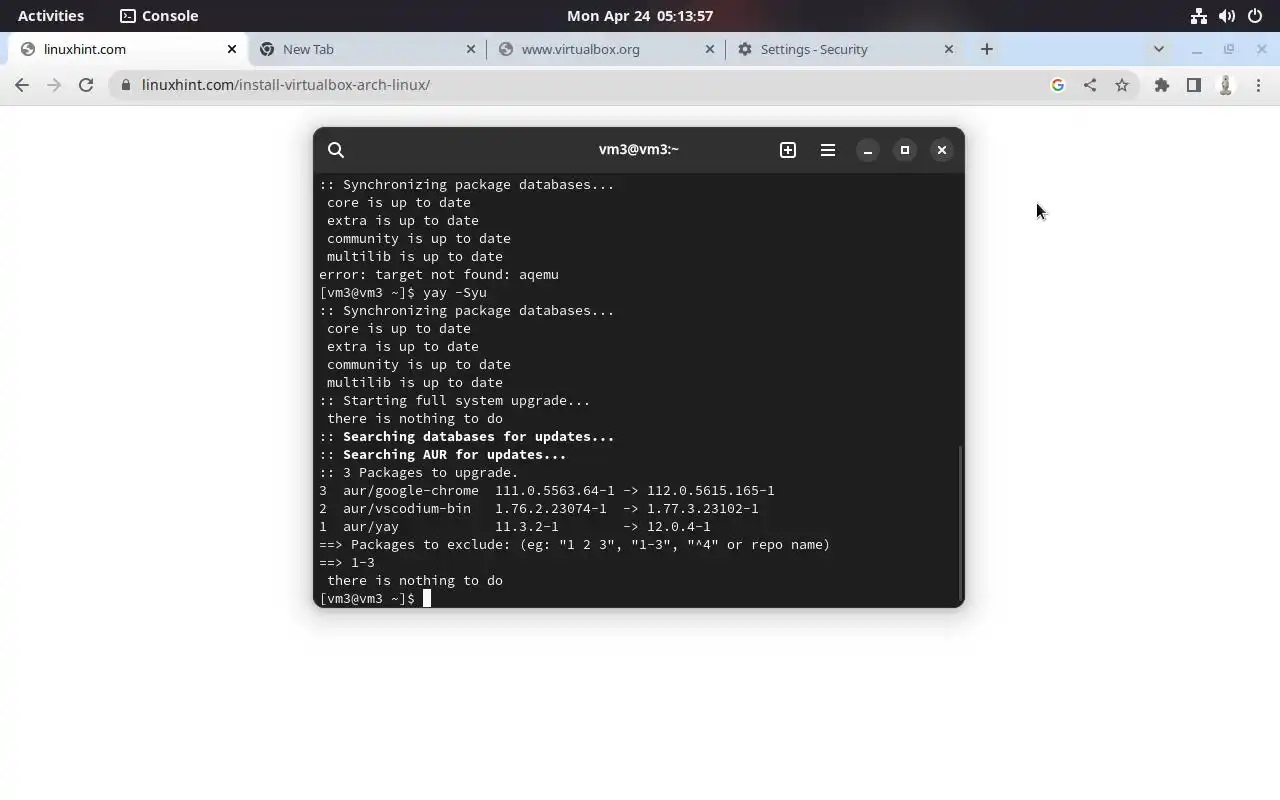Open the Extensions puzzle icon
1280x800 pixels.
[1162, 85]
